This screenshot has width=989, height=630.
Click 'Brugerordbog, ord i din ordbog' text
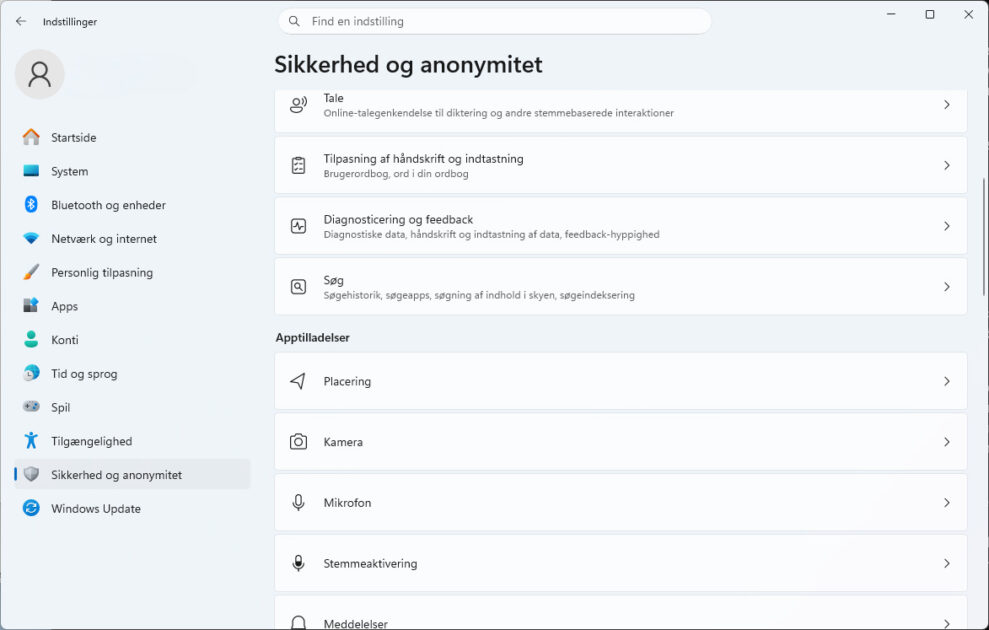pos(396,174)
